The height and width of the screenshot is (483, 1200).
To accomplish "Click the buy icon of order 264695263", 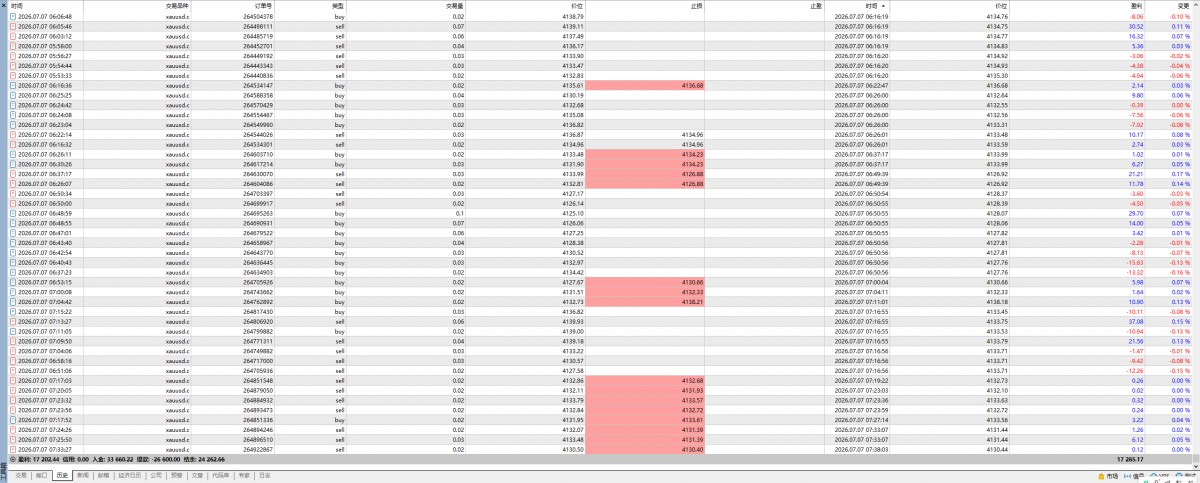I will click(13, 212).
